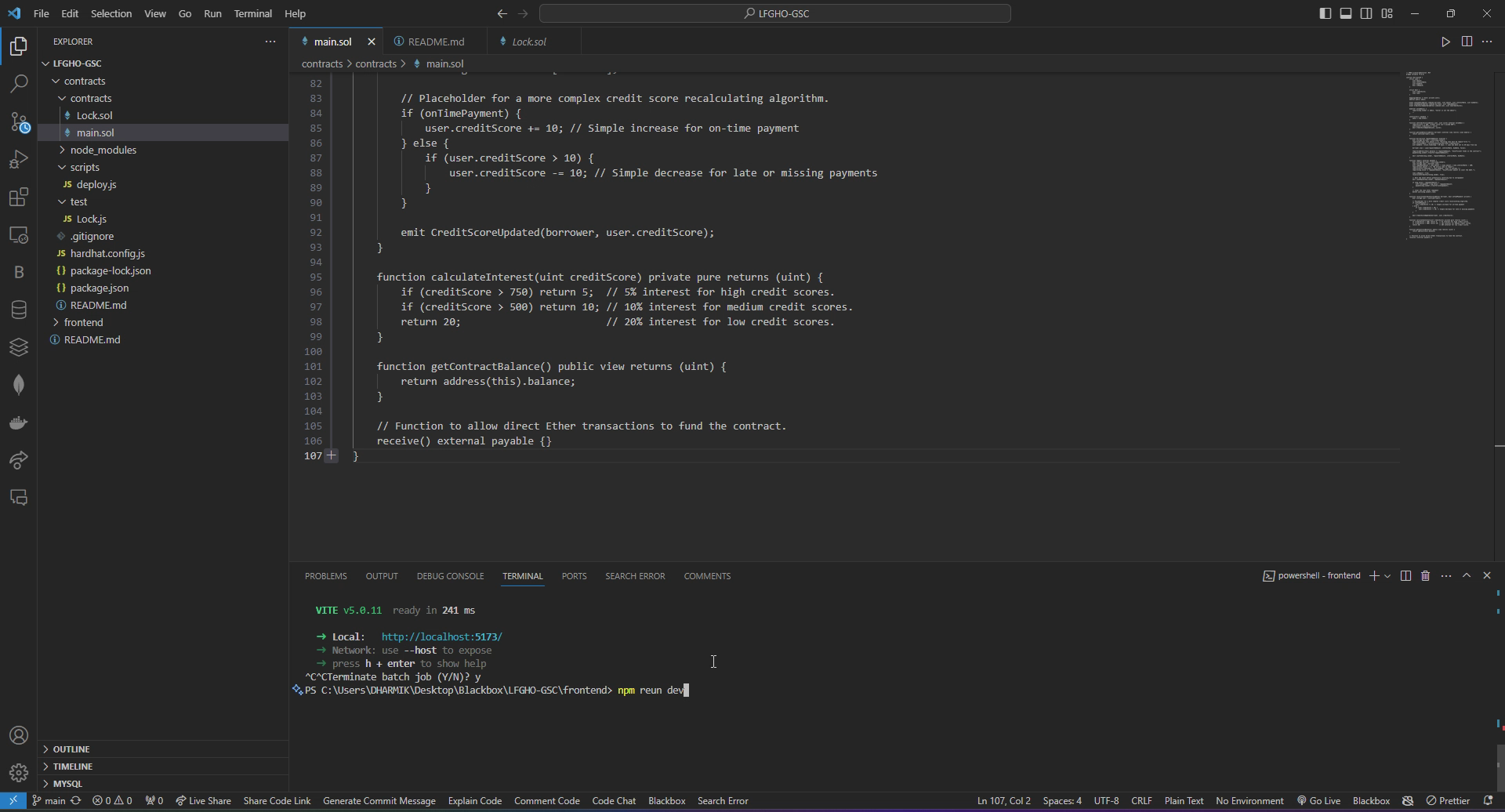The image size is (1505, 812).
Task: Switch to the PROBLEMS panel tab
Action: [x=326, y=576]
